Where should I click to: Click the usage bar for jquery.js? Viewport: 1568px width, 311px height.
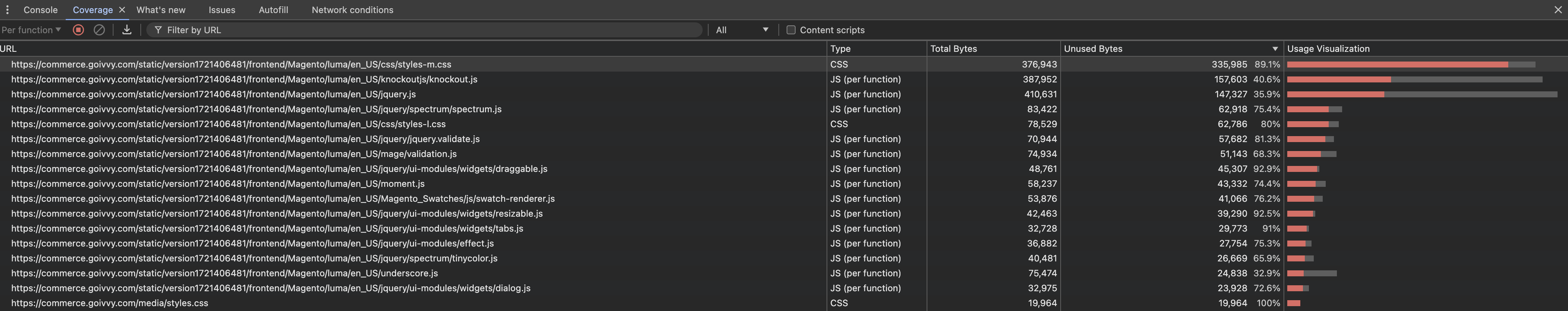1422,94
